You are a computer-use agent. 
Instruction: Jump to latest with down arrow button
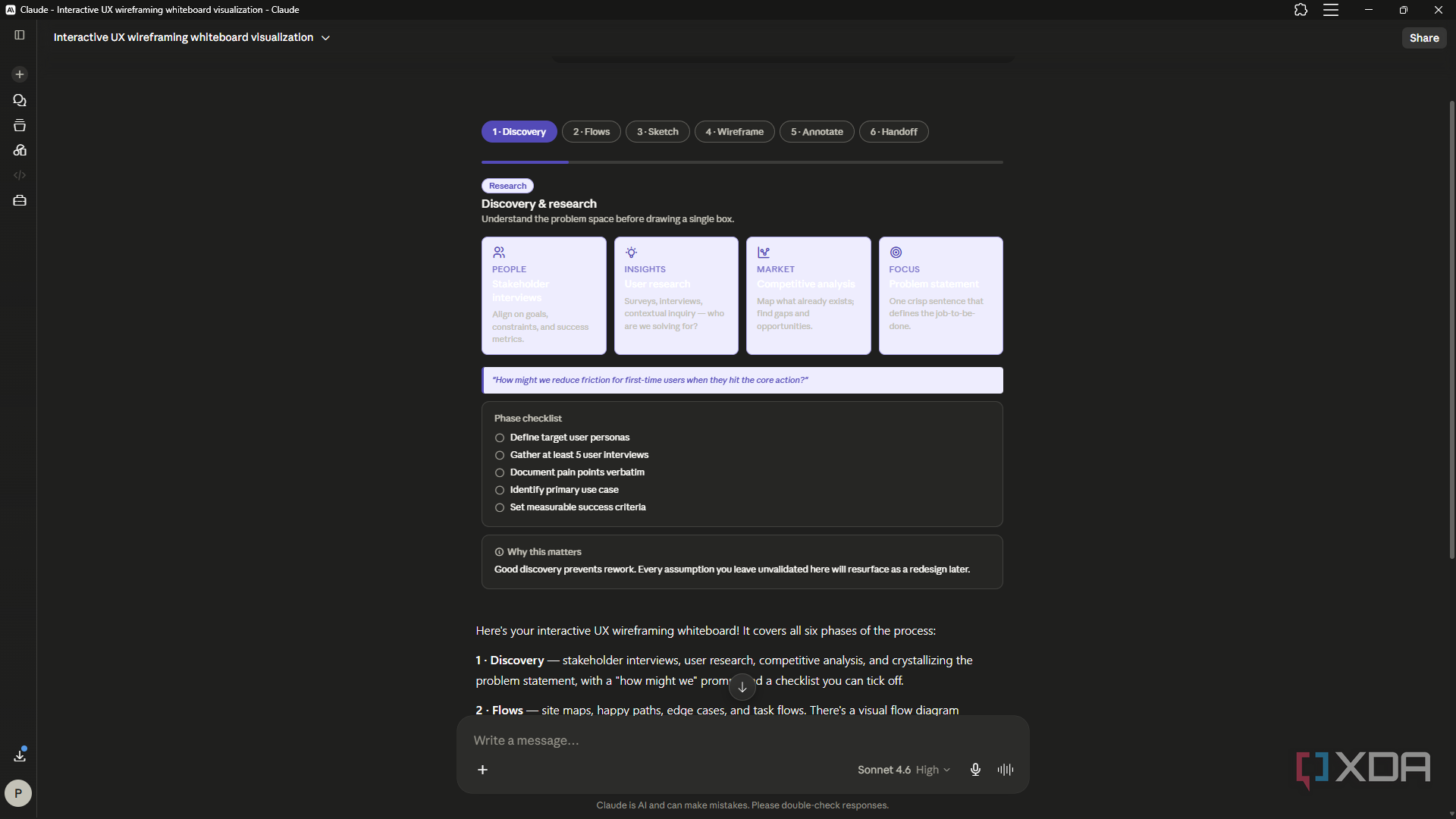(x=742, y=687)
